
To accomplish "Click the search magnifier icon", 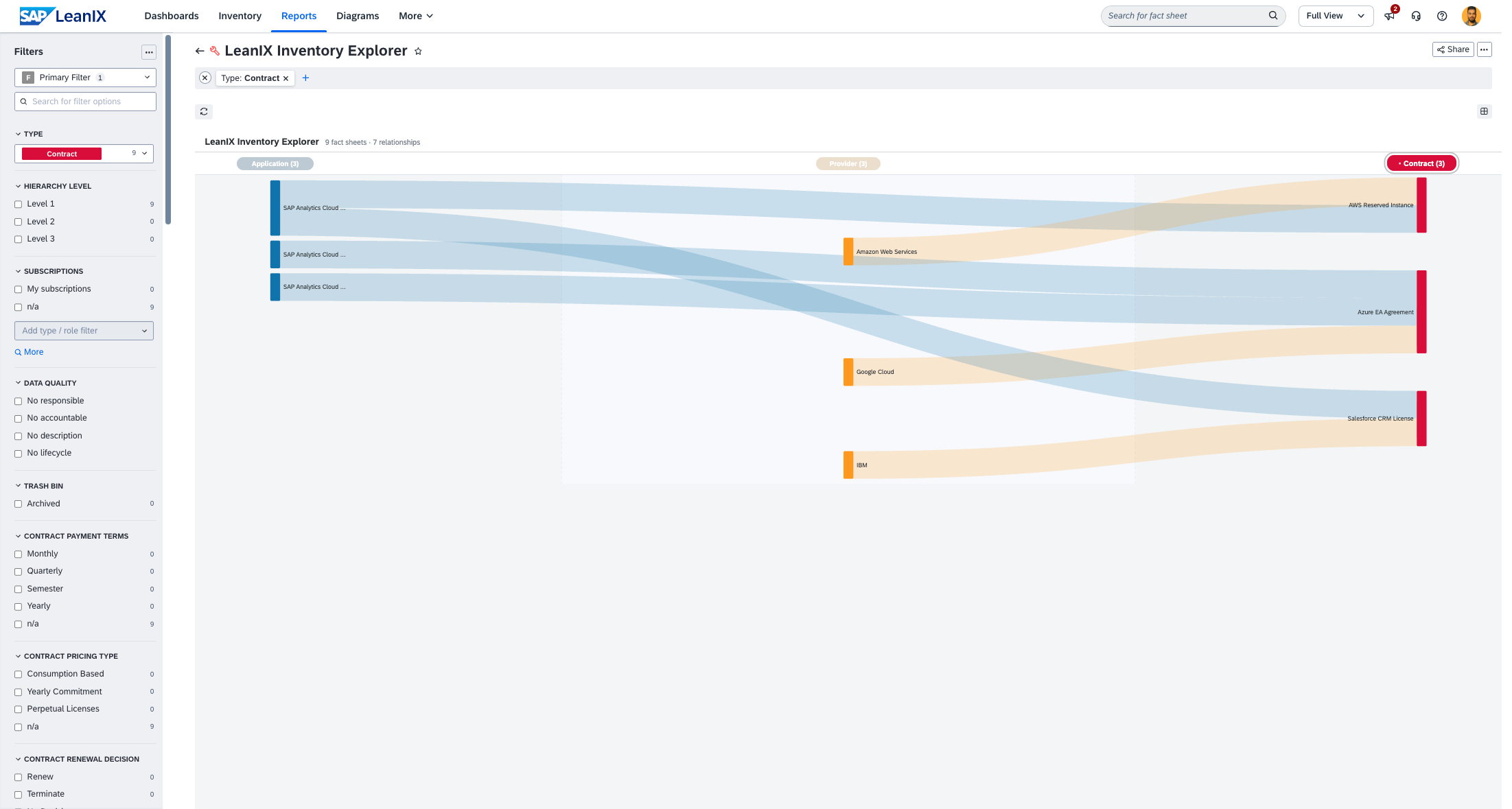I will pos(1273,16).
